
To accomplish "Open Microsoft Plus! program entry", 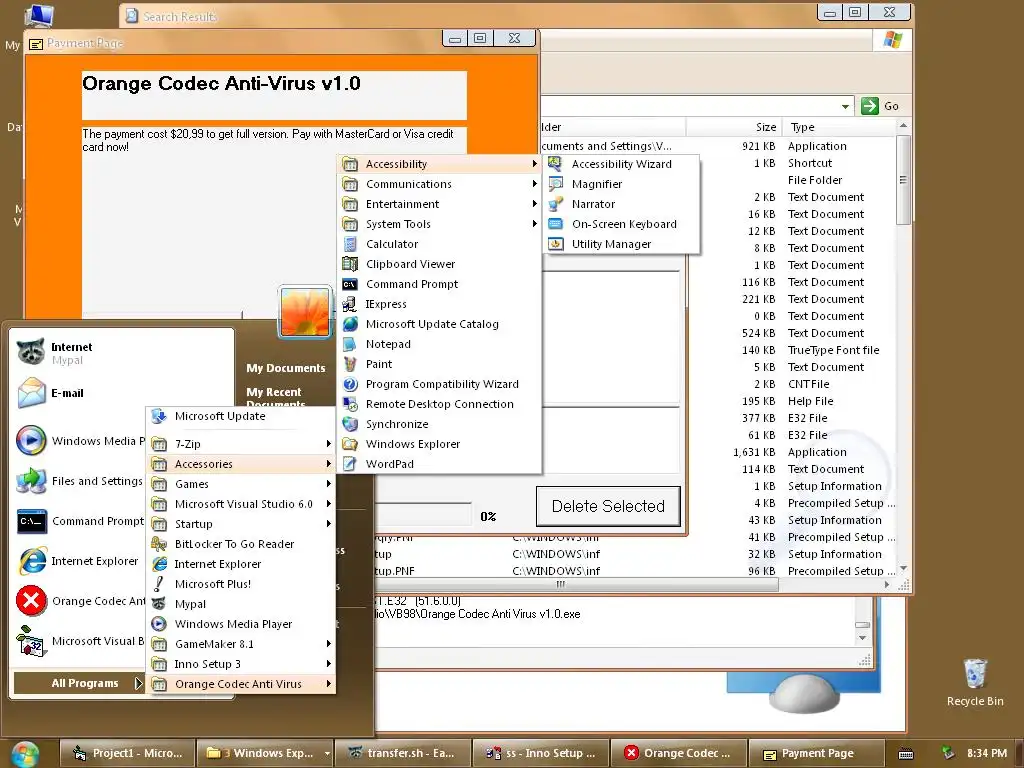I will [240, 584].
